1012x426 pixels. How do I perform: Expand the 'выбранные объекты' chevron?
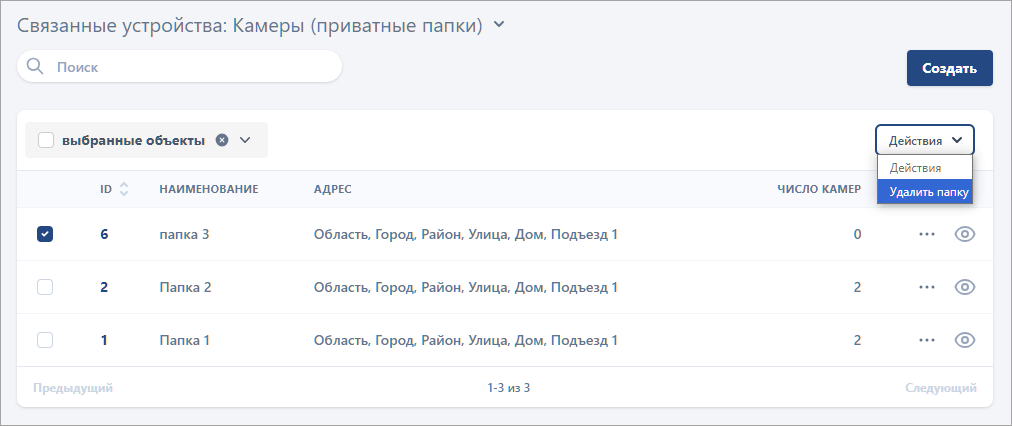coord(245,140)
